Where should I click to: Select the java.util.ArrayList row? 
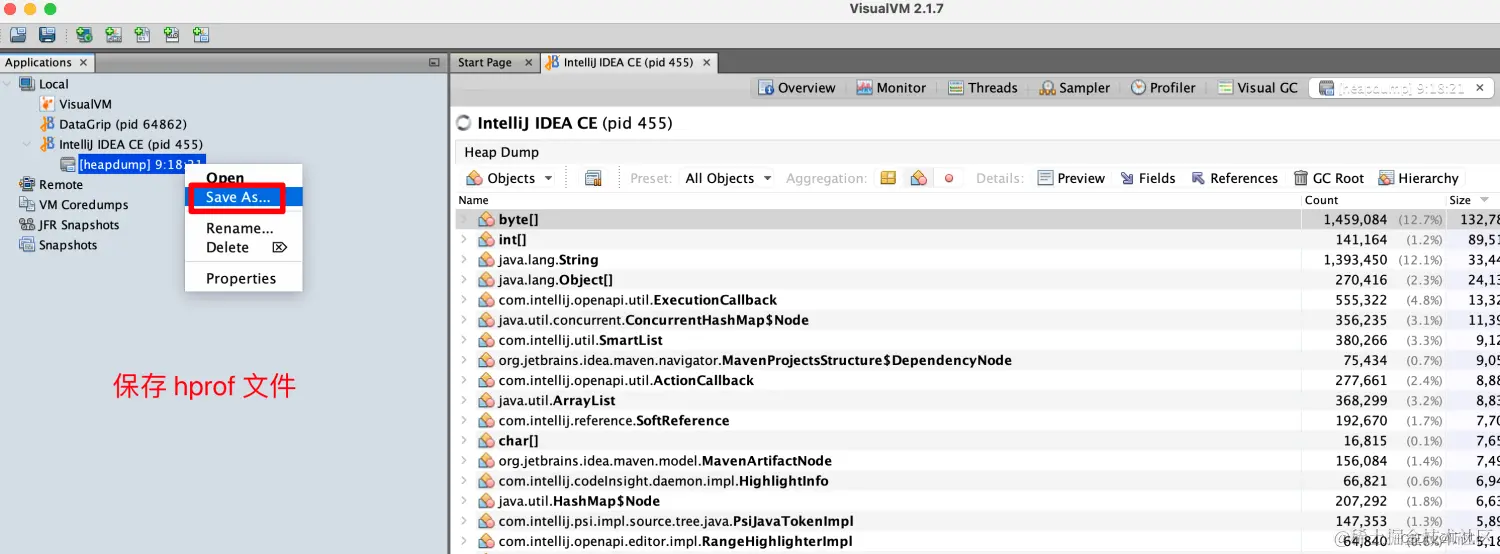click(x=976, y=400)
